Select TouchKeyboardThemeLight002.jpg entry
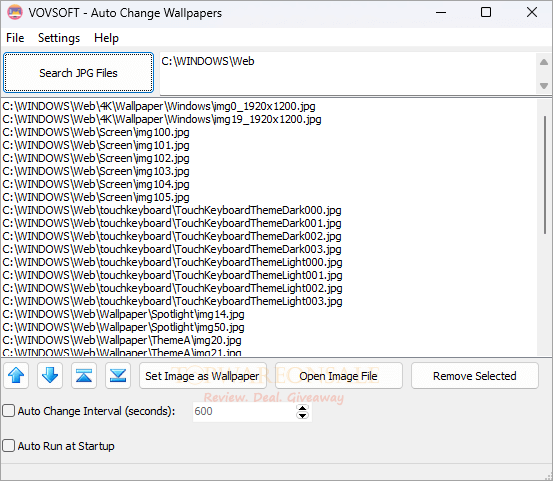This screenshot has width=553, height=481. [x=172, y=288]
